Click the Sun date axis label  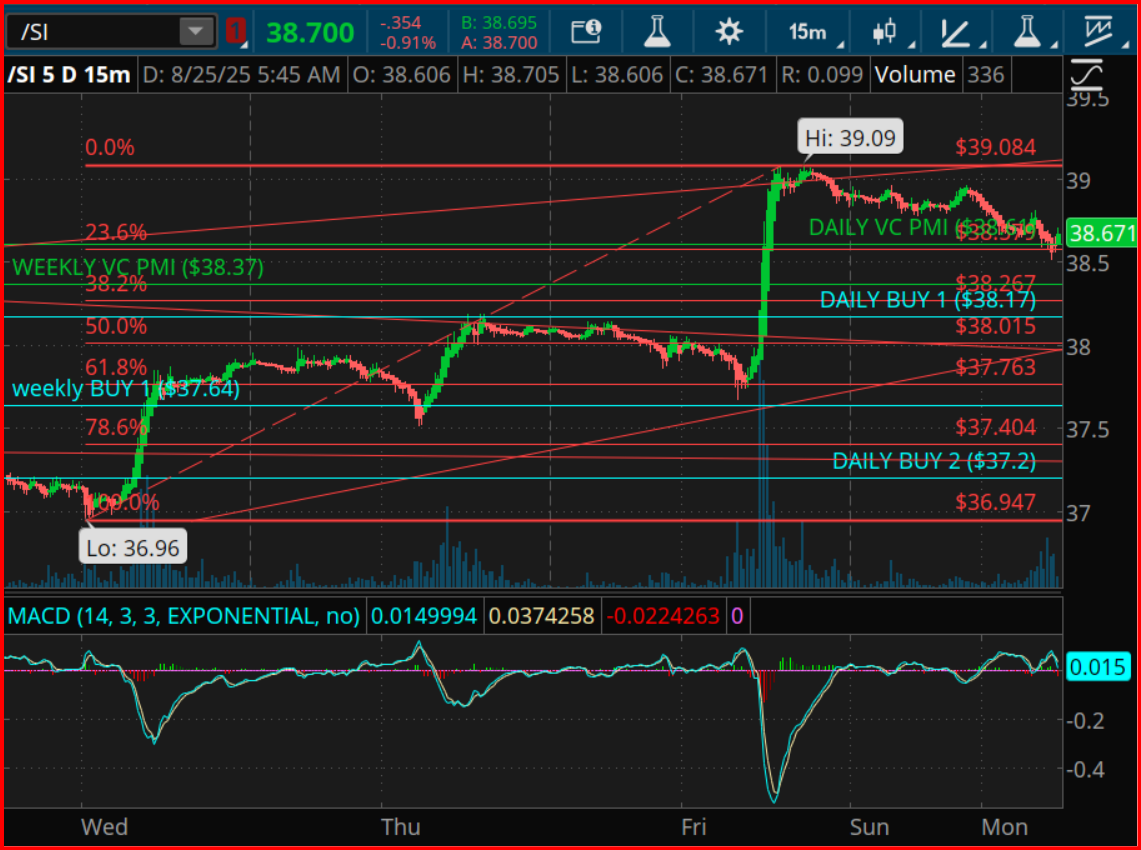coord(870,827)
